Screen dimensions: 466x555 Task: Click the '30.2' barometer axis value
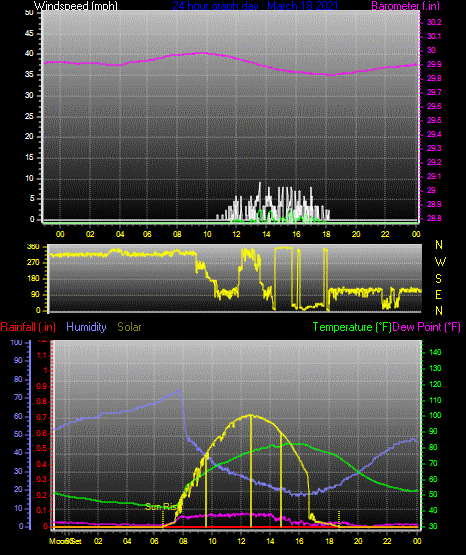point(434,22)
